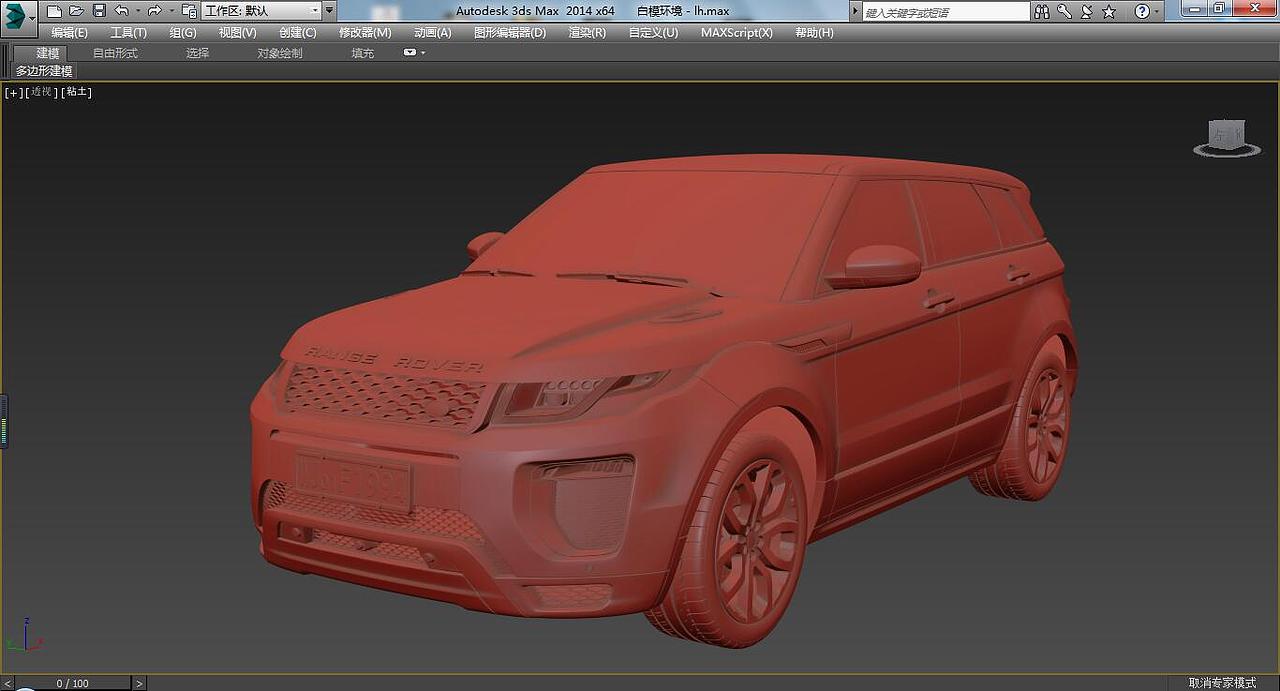Expand the info center arrow left of search box
The image size is (1280, 691).
tap(856, 11)
